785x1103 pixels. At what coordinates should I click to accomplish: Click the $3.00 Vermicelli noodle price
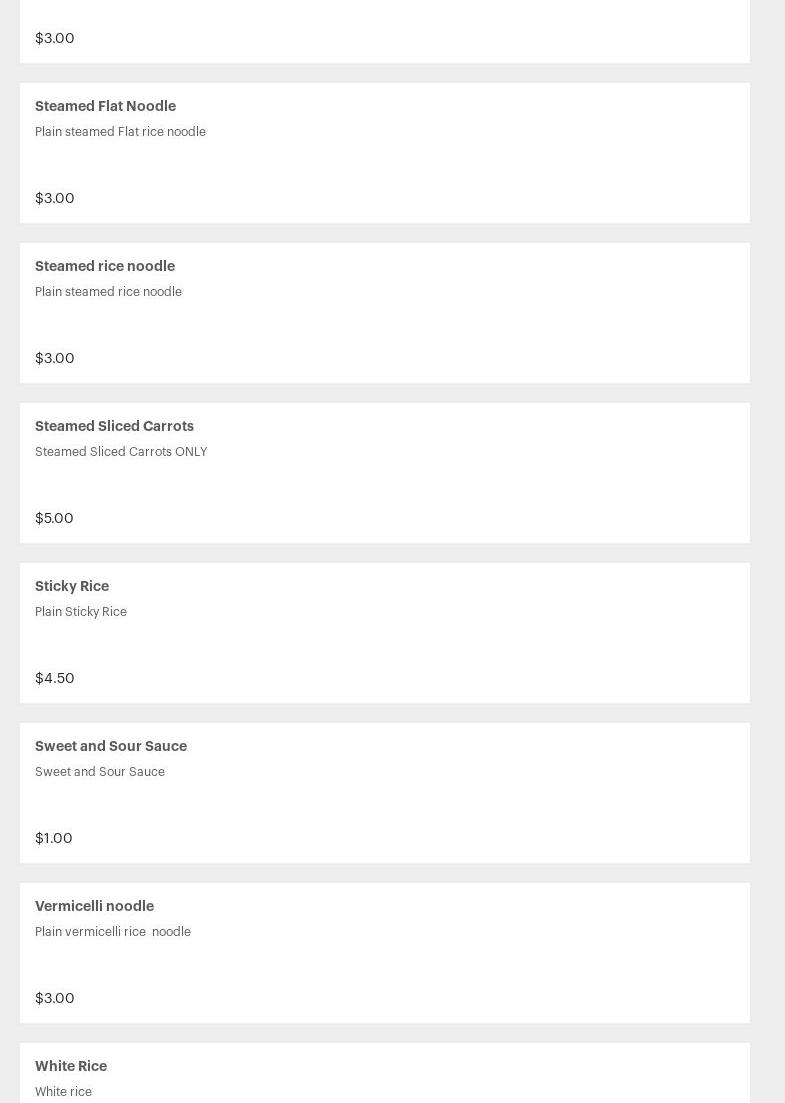[55, 997]
